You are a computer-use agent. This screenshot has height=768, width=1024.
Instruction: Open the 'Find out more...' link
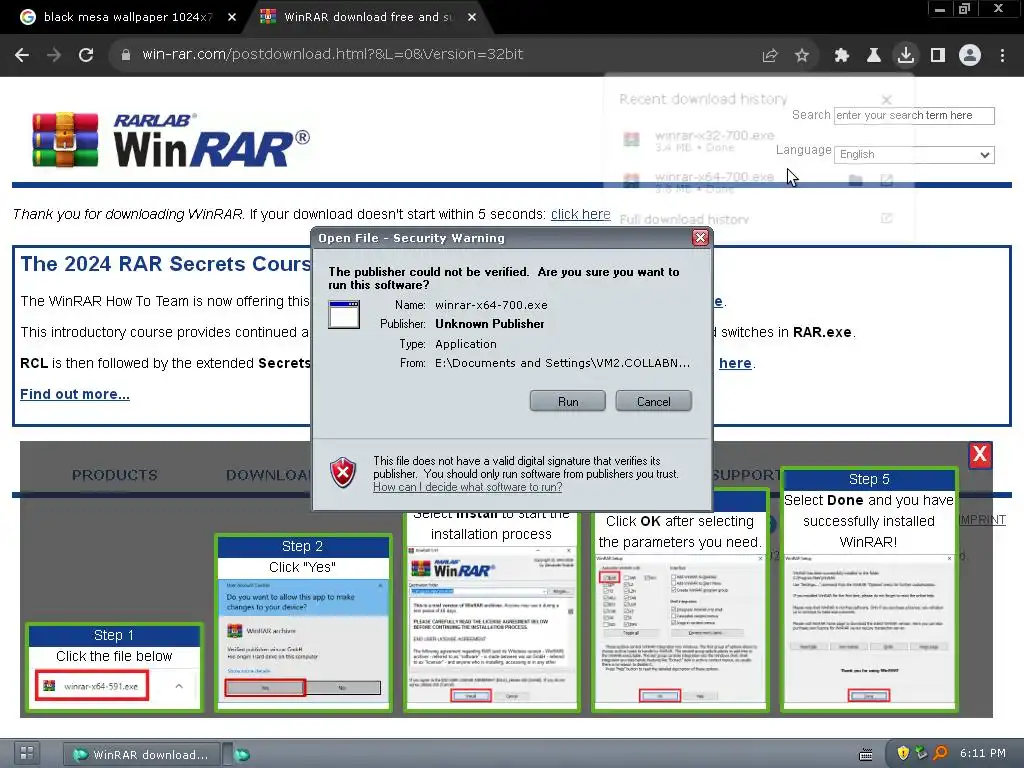coord(75,394)
